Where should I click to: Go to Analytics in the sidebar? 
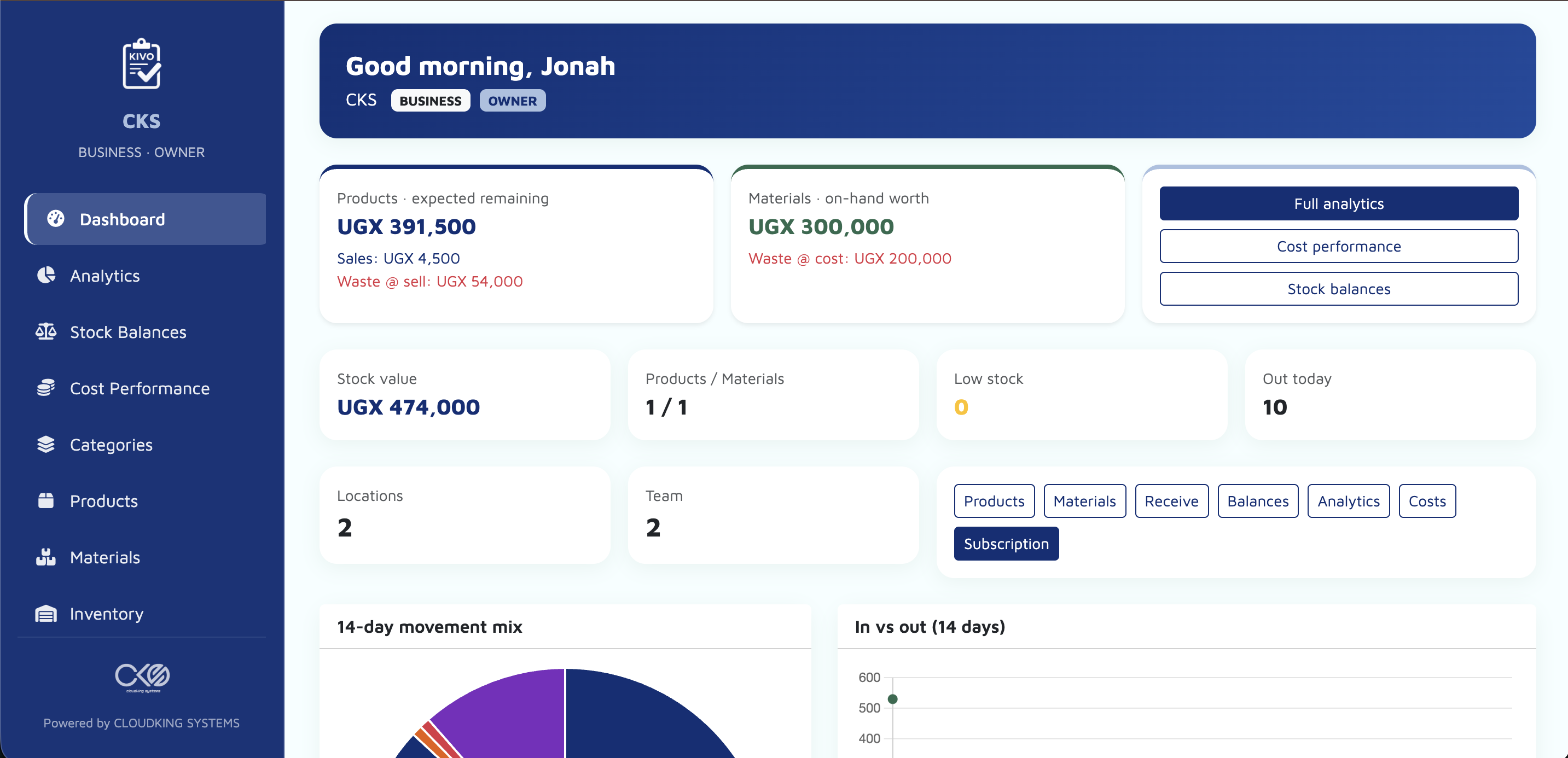pos(146,276)
